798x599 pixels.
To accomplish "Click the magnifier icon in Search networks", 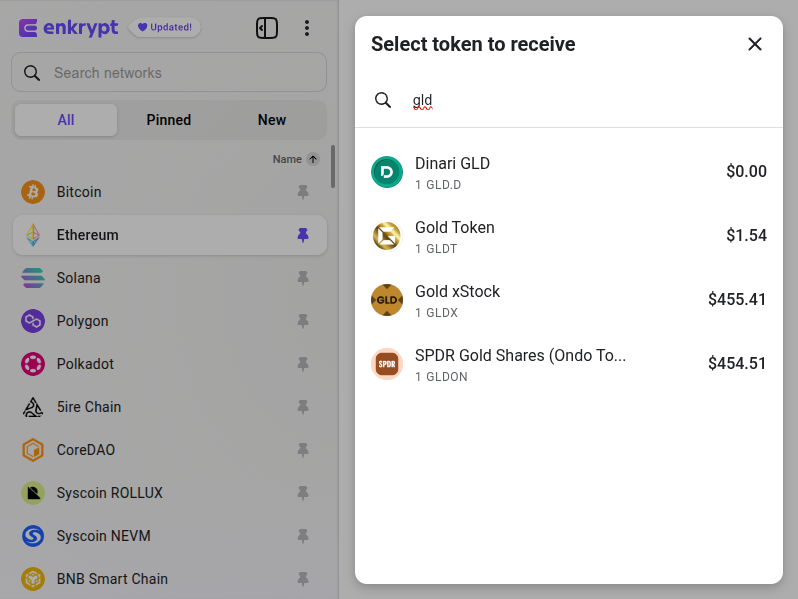I will pyautogui.click(x=32, y=73).
